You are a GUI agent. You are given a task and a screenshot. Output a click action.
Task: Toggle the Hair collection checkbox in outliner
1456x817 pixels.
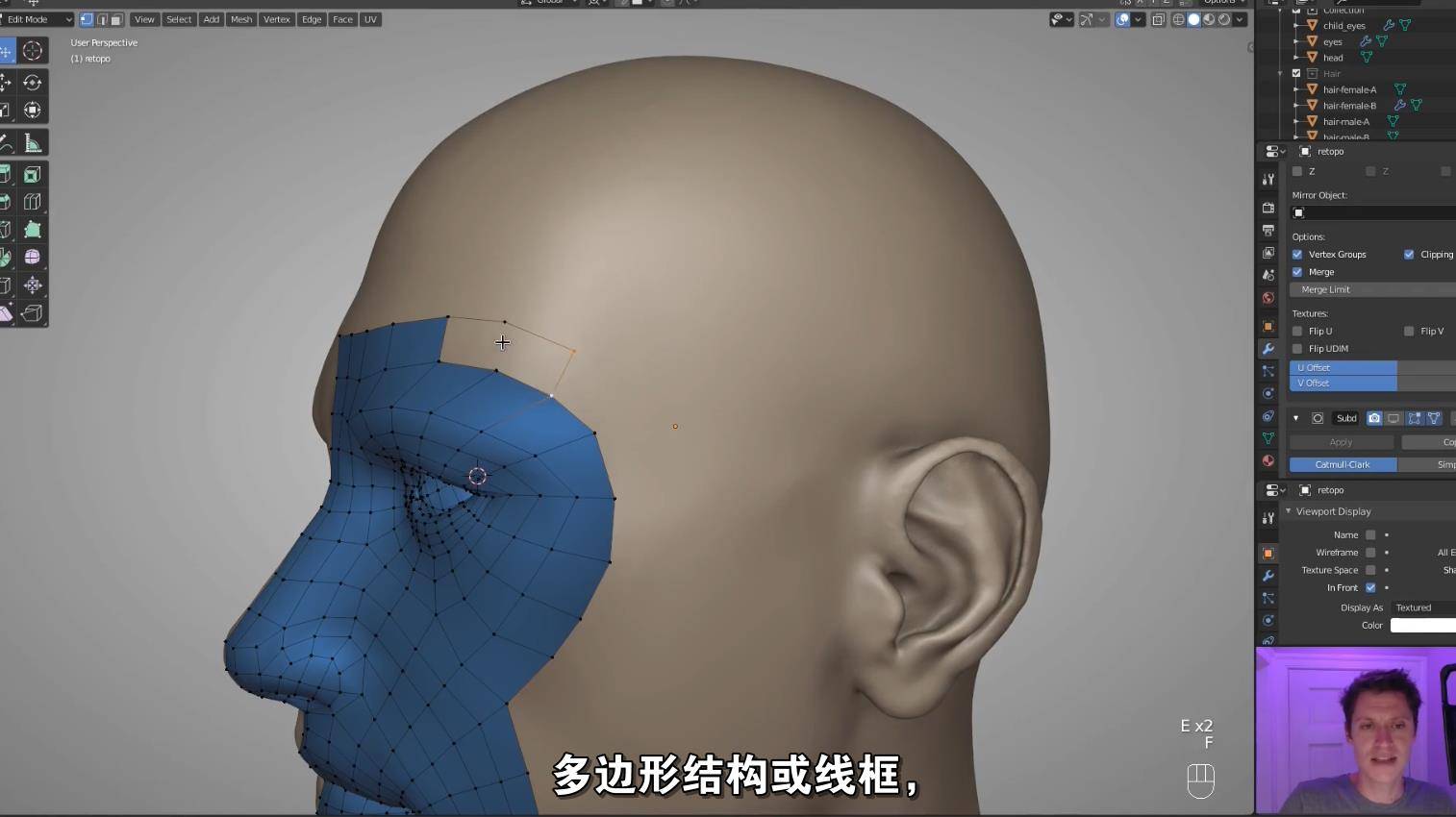coord(1296,73)
